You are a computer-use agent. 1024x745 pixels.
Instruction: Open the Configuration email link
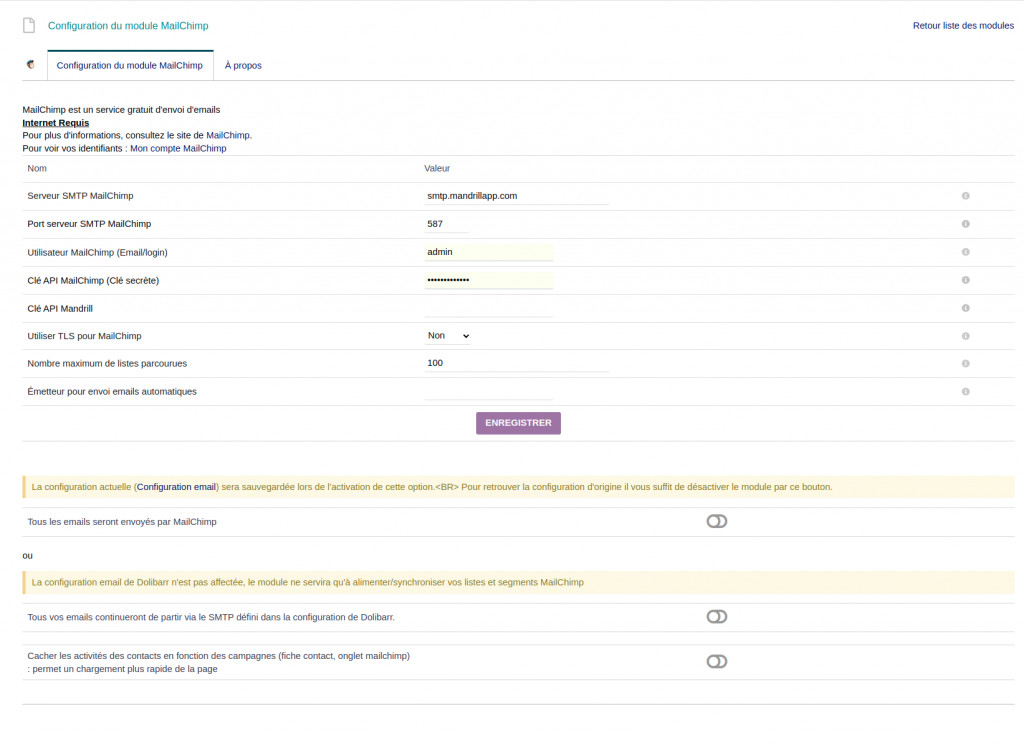(176, 487)
